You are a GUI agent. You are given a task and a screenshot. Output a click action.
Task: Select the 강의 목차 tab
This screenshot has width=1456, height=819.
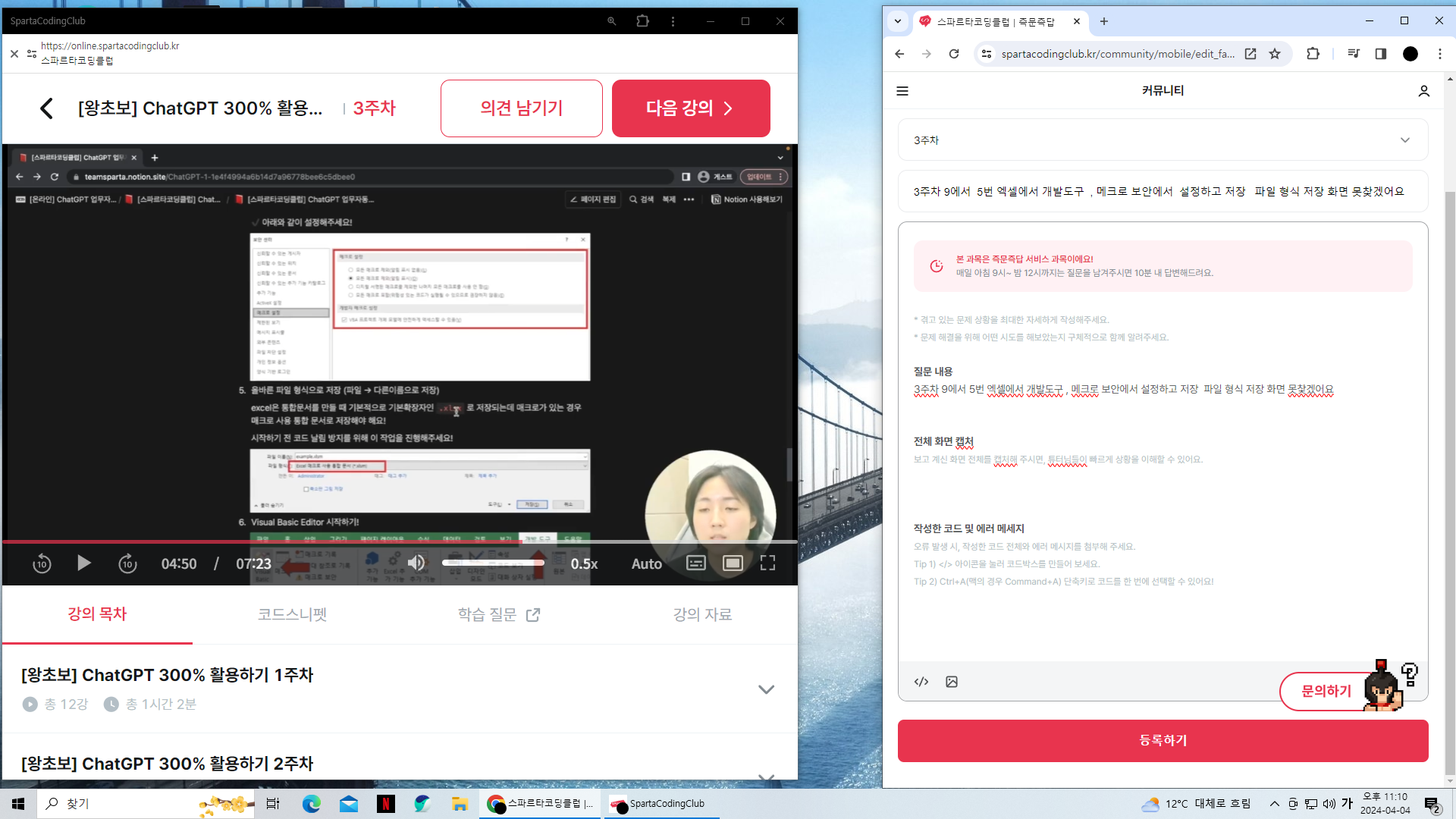coord(97,614)
